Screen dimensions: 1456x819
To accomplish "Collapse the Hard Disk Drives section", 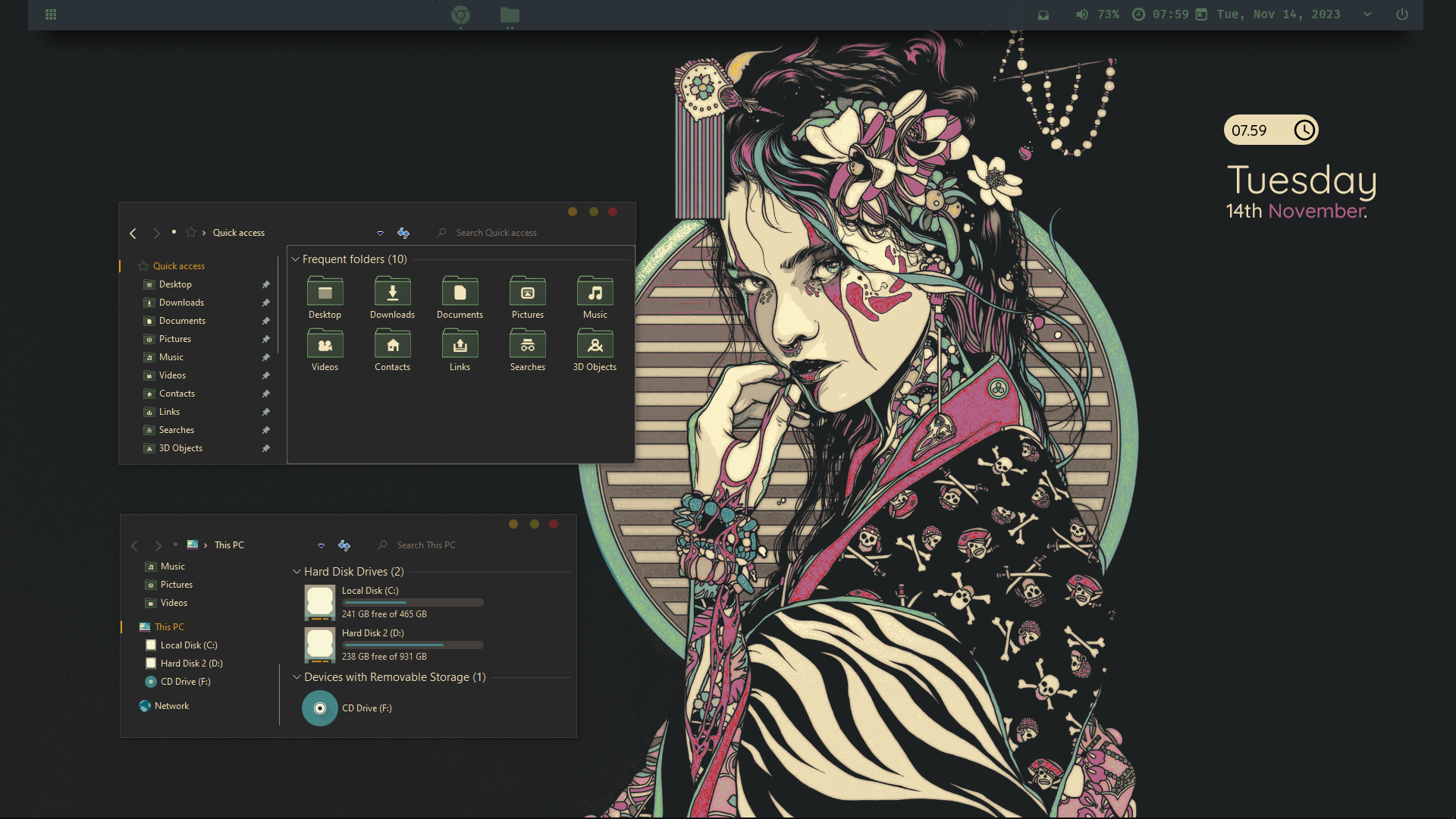I will pos(296,571).
